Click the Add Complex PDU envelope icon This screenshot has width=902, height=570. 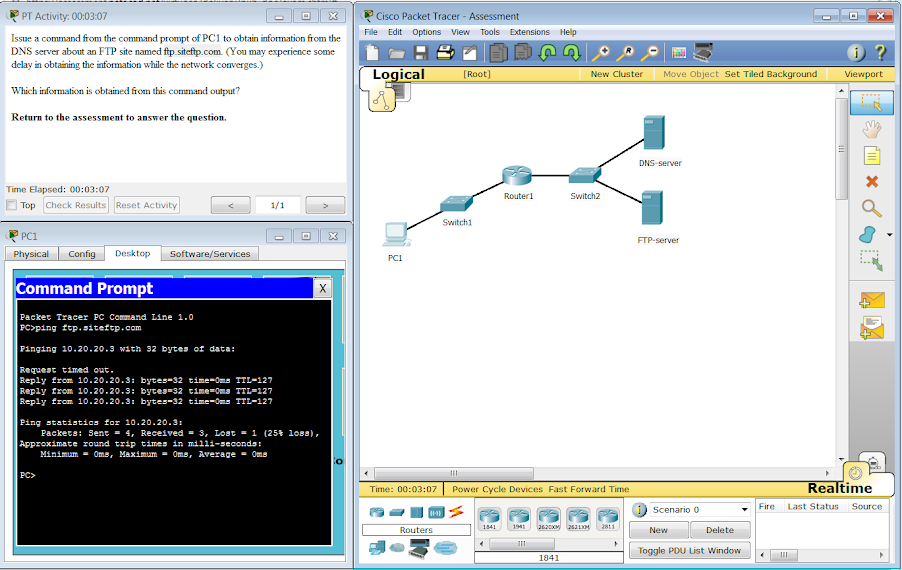pos(872,328)
